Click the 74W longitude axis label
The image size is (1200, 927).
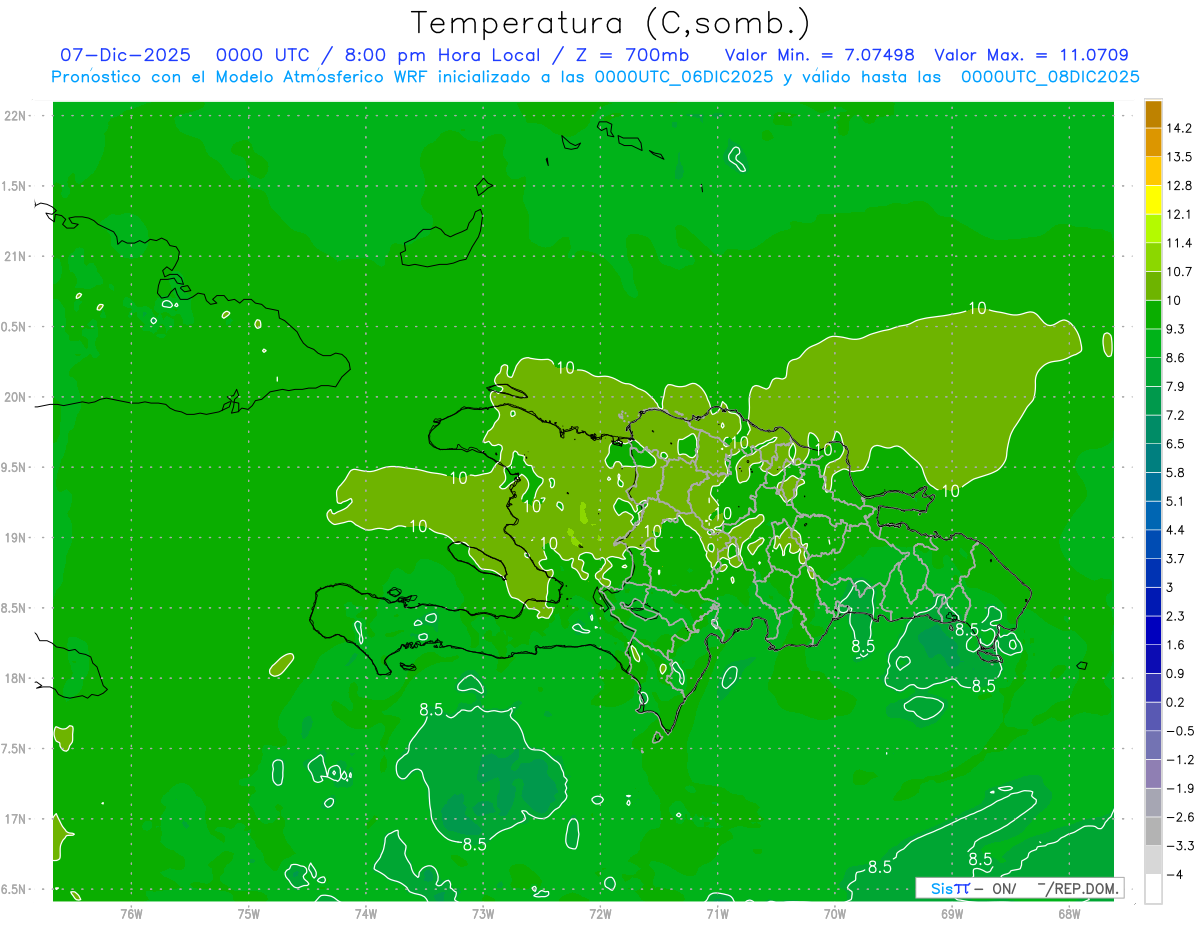[x=366, y=914]
